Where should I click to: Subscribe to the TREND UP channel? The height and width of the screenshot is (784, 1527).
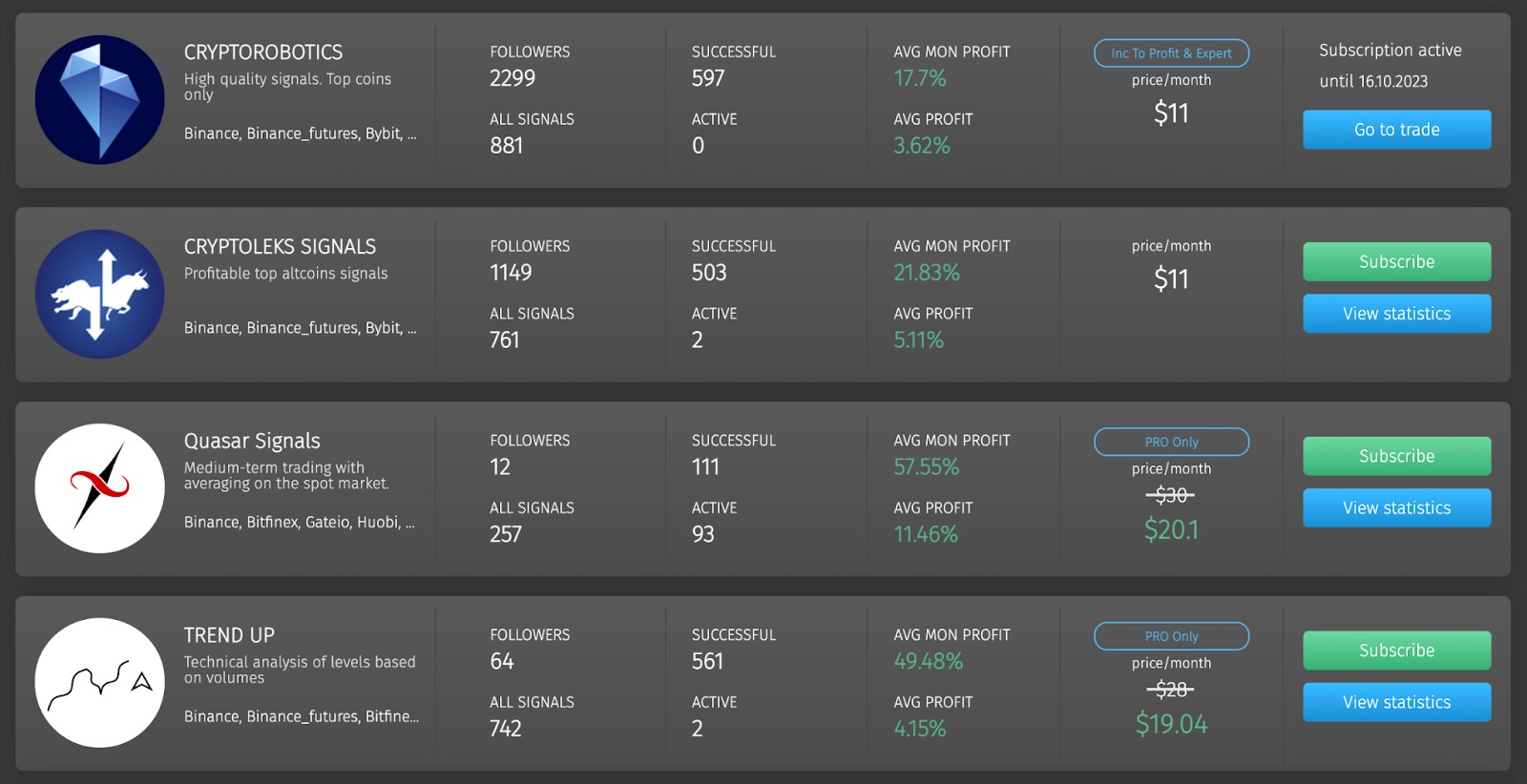coord(1396,650)
